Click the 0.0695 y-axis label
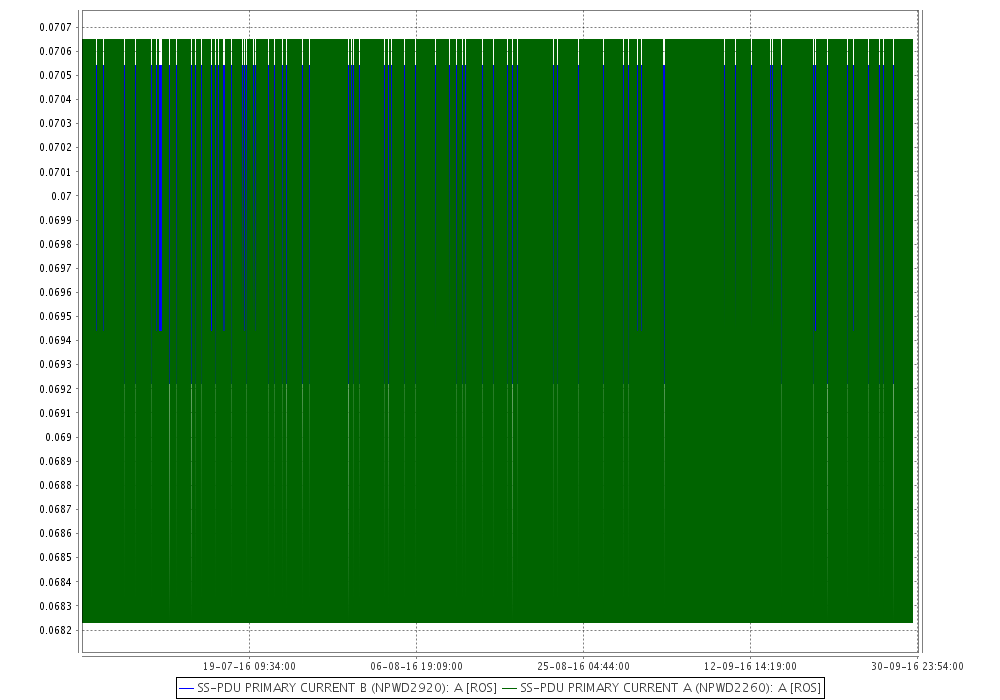 pyautogui.click(x=55, y=317)
